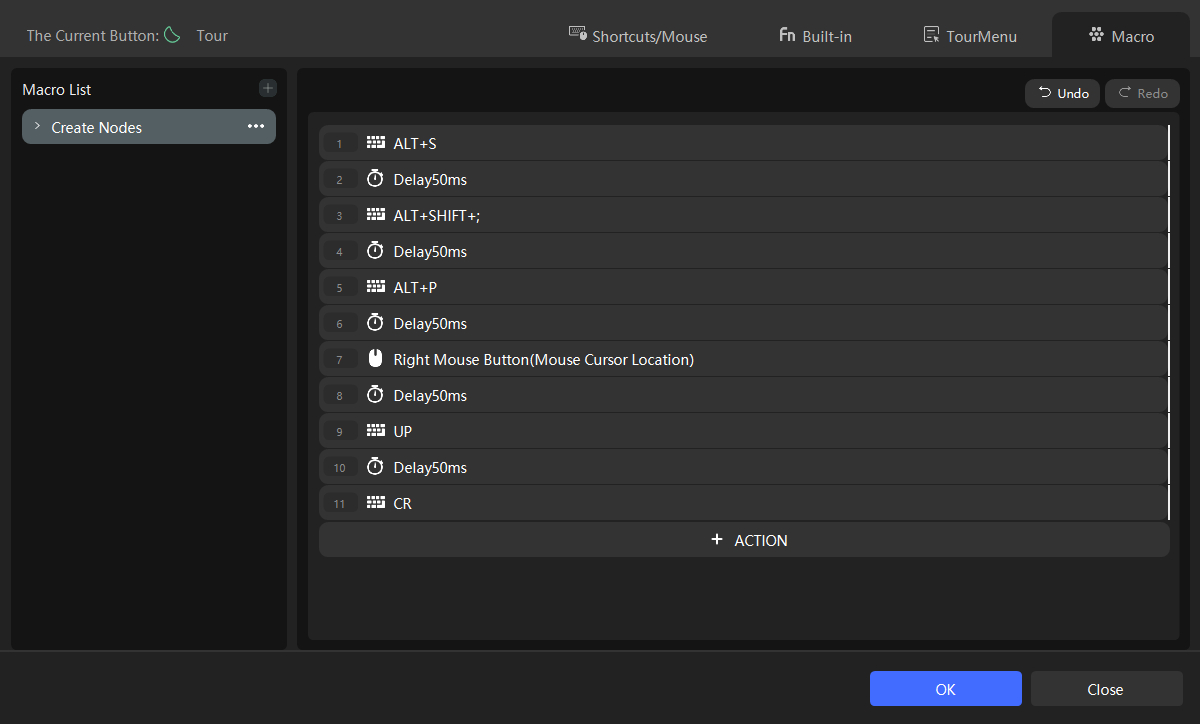Image resolution: width=1200 pixels, height=724 pixels.
Task: Undo the last macro change
Action: coord(1063,93)
